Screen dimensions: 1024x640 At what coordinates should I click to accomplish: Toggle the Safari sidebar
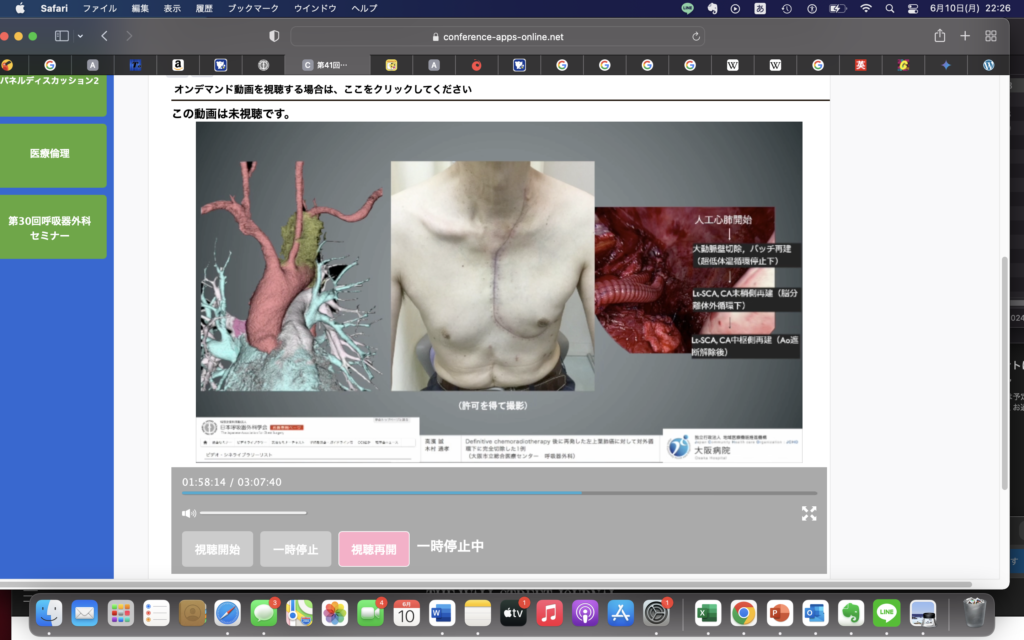[61, 36]
